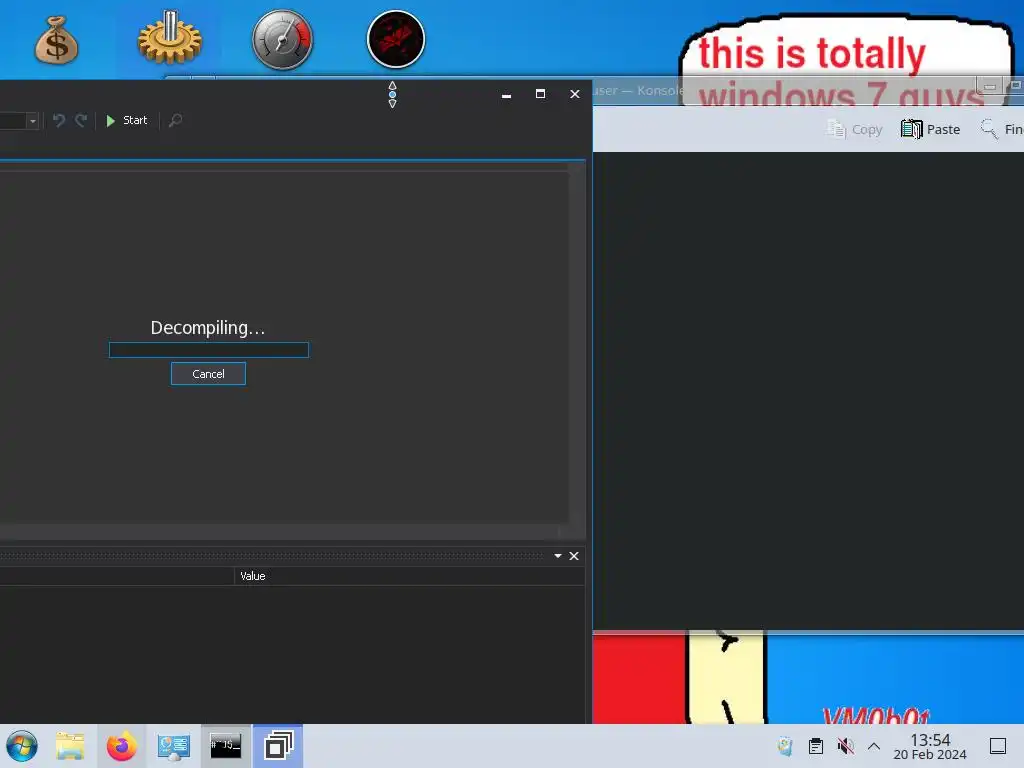The image size is (1024, 768).
Task: Open the golden gear desktop icon
Action: pos(169,37)
